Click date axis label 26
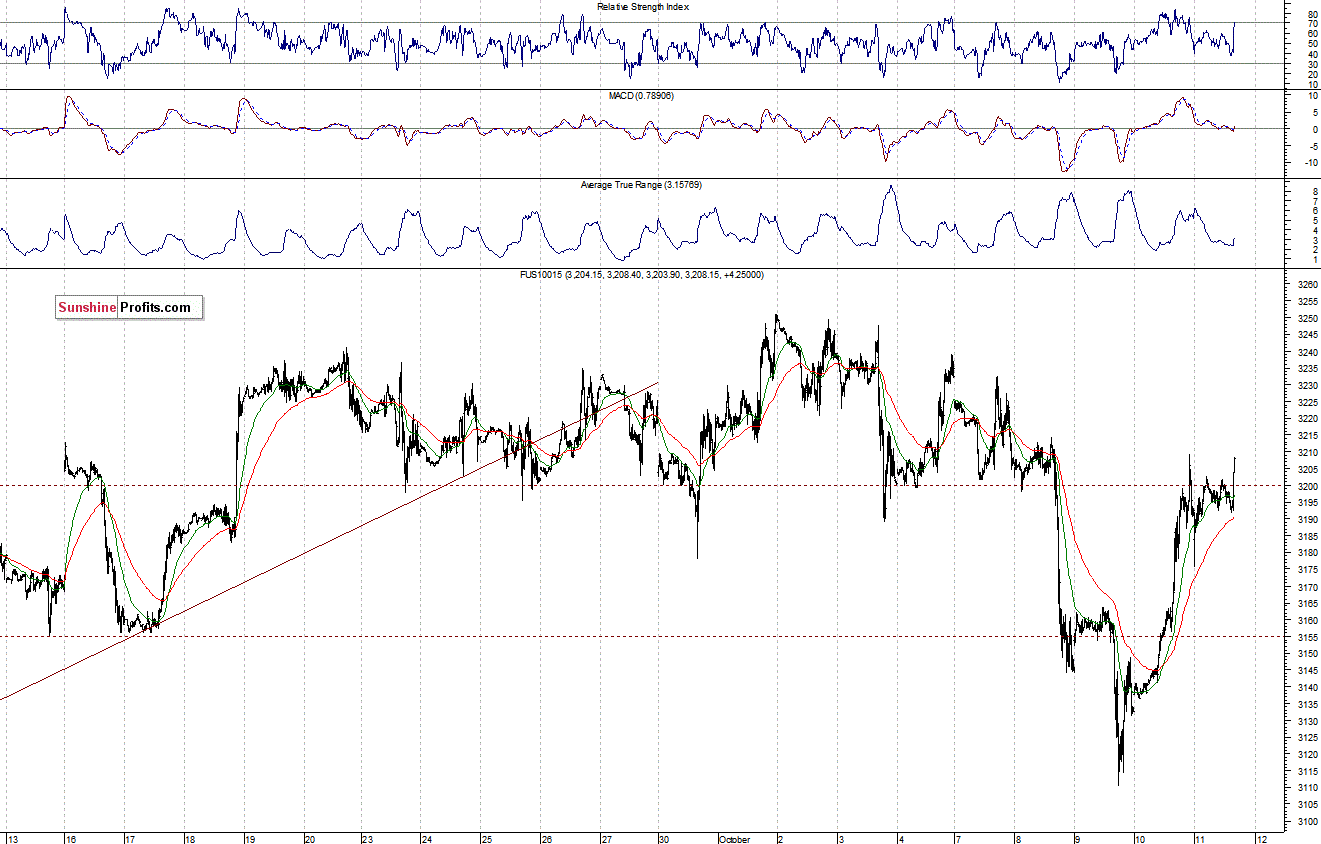Image resolution: width=1321 pixels, height=844 pixels. pos(546,839)
